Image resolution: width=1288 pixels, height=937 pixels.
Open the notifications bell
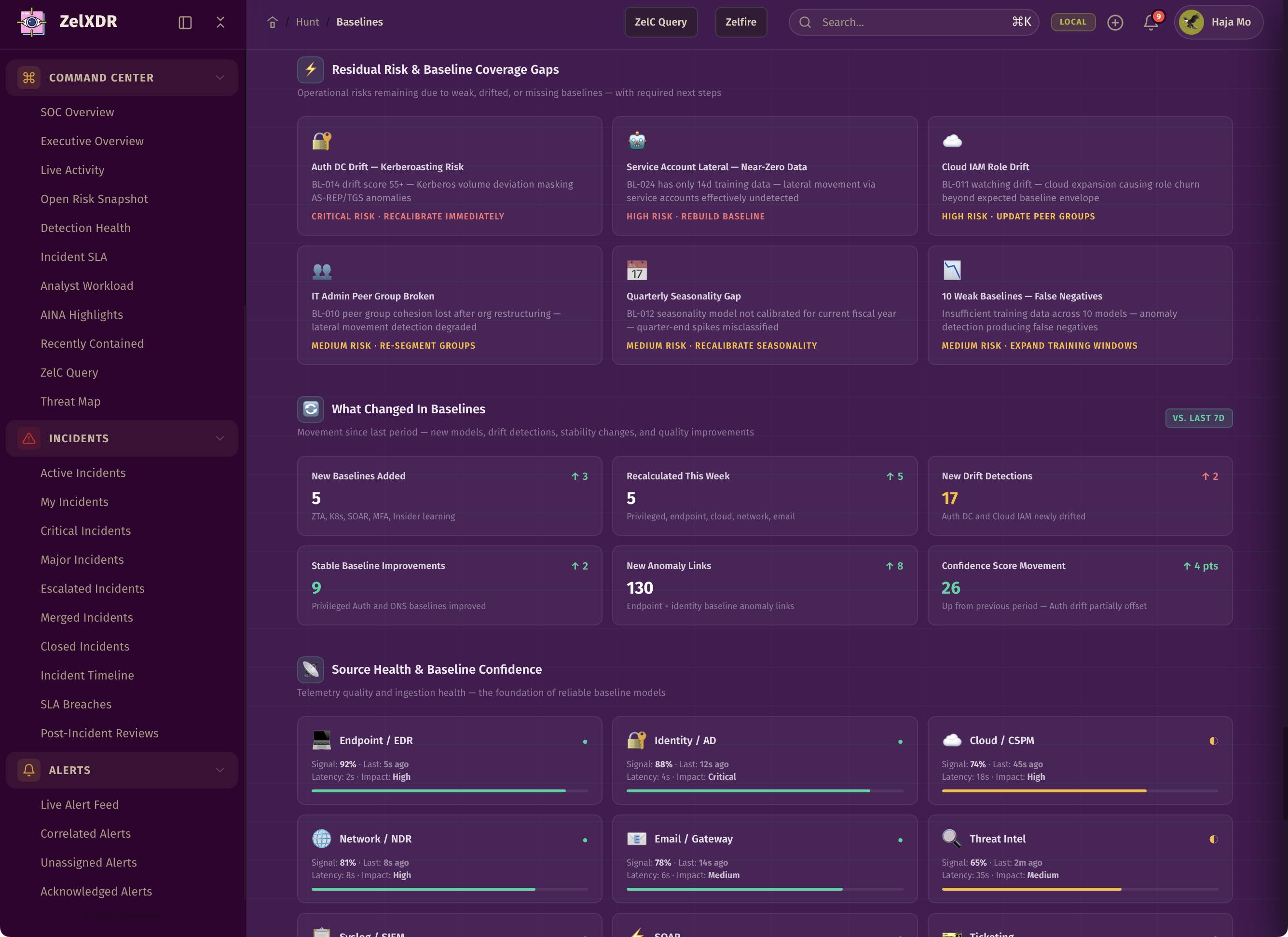tap(1151, 22)
